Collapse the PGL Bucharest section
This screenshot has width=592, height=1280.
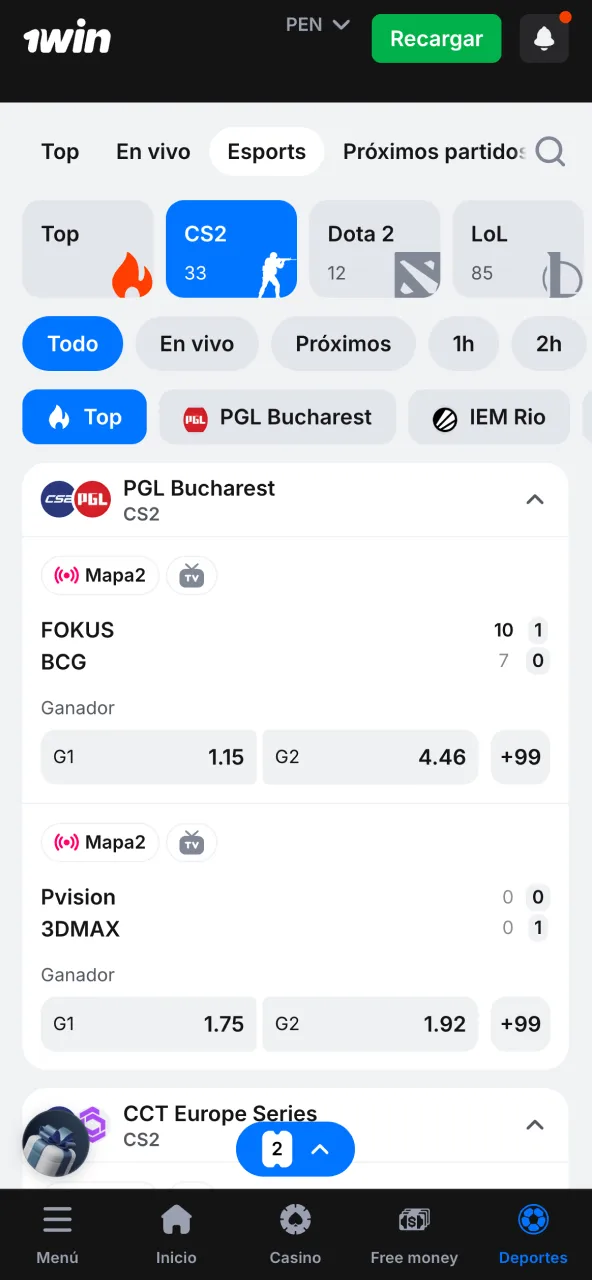[x=535, y=499]
